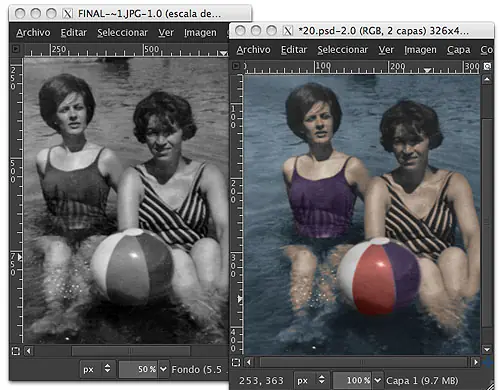Open Editar menu in FINAL~1.JPG window
The width and height of the screenshot is (500, 390).
point(74,33)
